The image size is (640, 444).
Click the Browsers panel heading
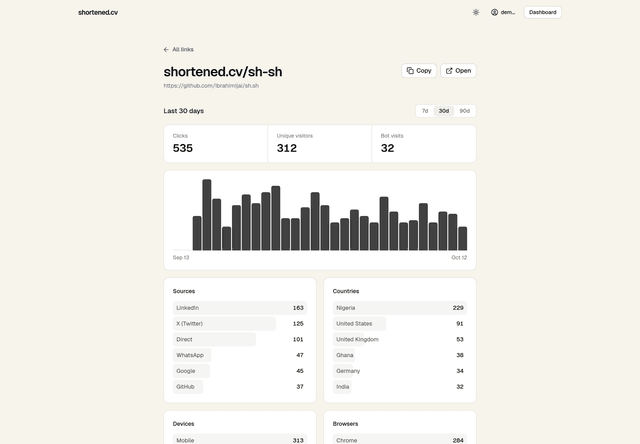pos(345,424)
